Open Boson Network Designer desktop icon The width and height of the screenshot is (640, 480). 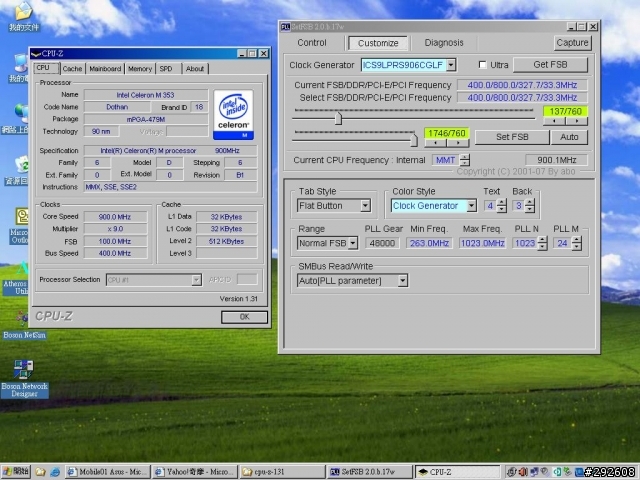click(x=24, y=378)
